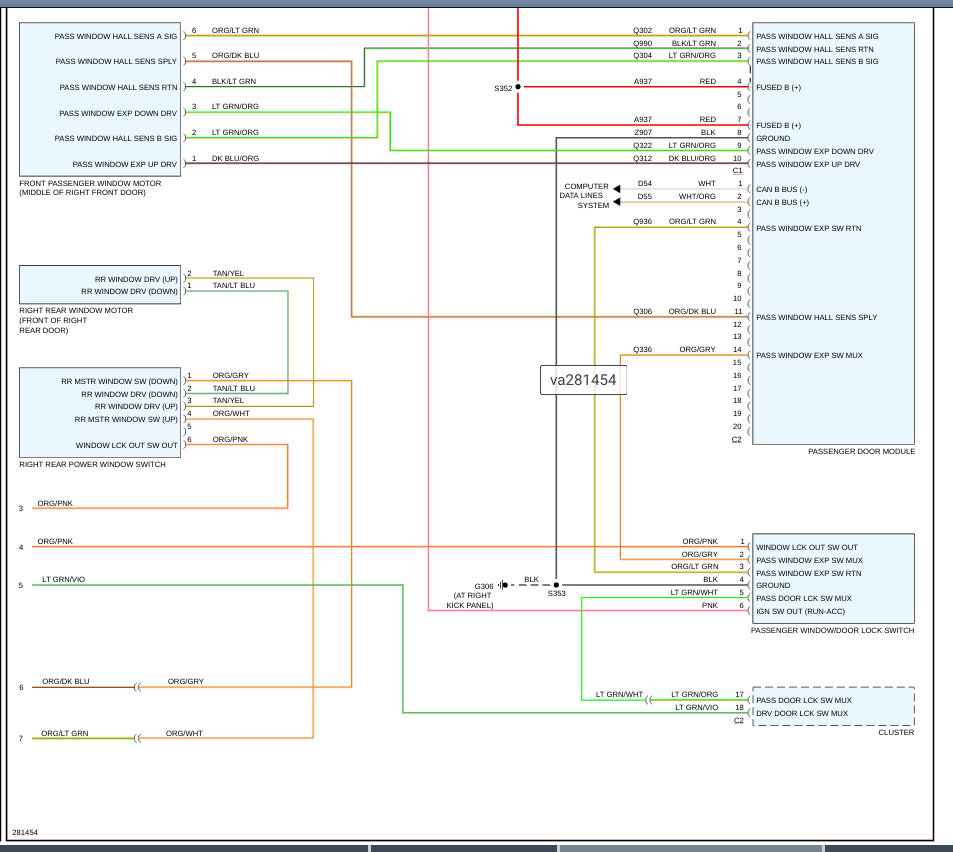
Task: Select circuit number Q990
Action: coord(642,44)
